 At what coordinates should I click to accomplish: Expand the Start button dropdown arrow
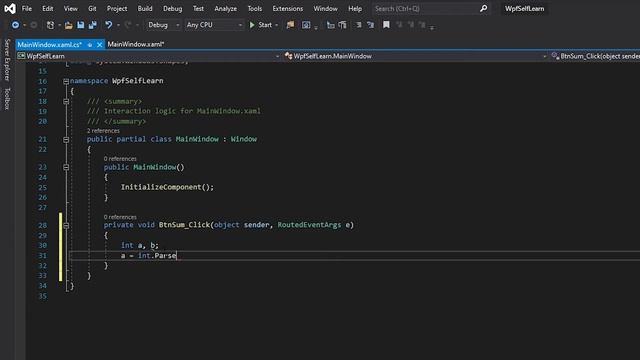coord(276,25)
